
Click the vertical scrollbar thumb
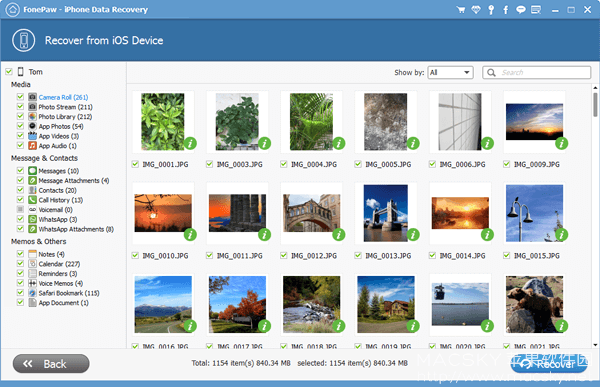point(595,104)
